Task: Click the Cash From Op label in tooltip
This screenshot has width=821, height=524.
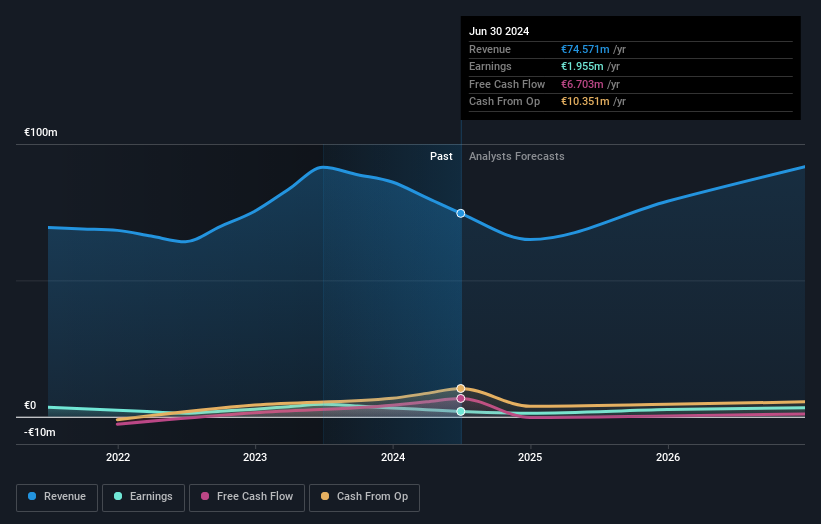Action: pos(504,102)
